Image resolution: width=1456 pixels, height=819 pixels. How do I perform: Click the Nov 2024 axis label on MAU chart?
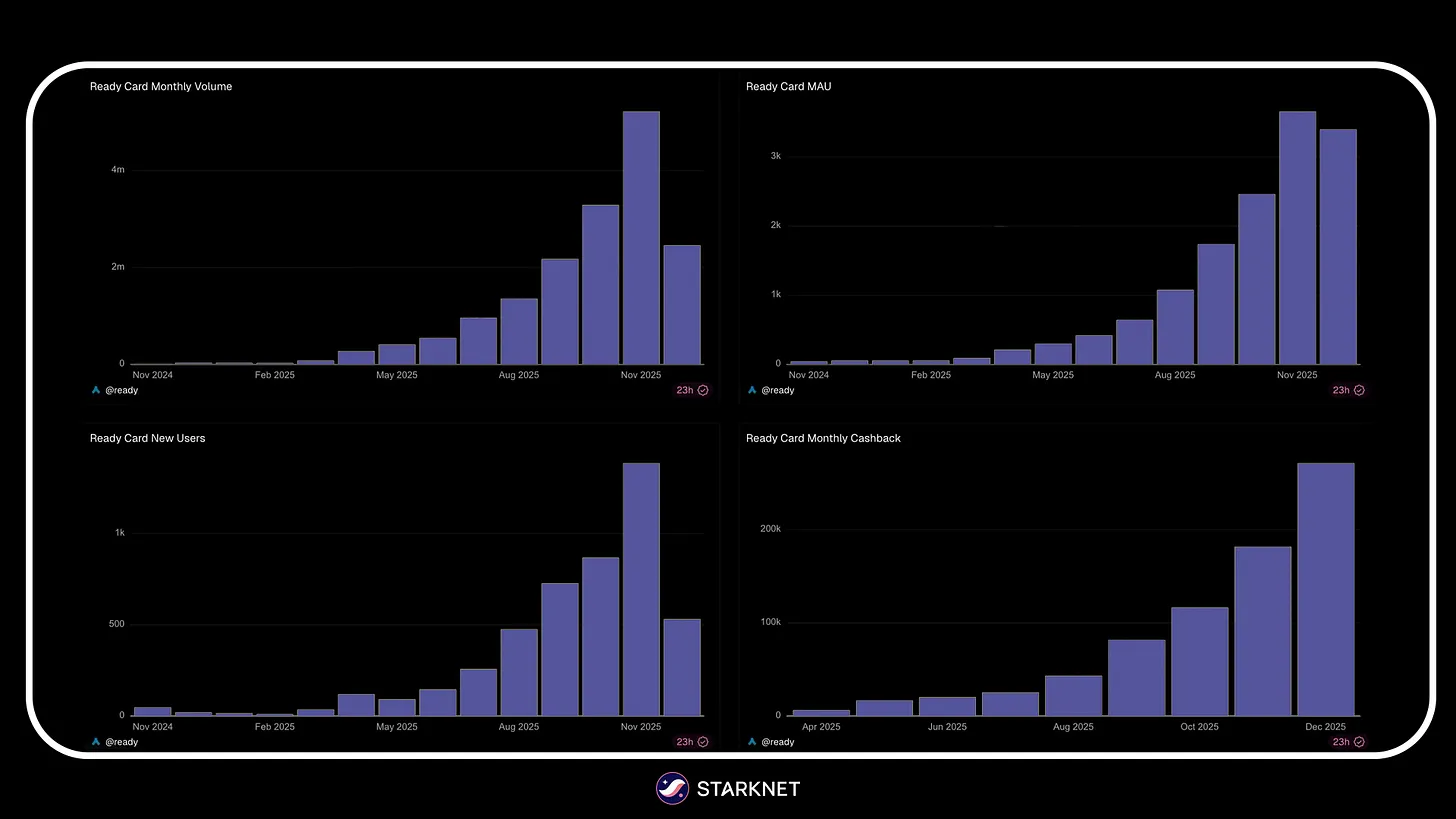808,375
